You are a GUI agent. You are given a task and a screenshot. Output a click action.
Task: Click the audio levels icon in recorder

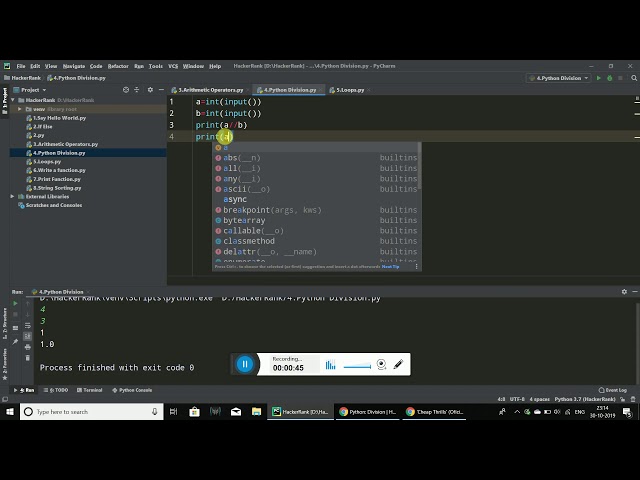coord(330,364)
